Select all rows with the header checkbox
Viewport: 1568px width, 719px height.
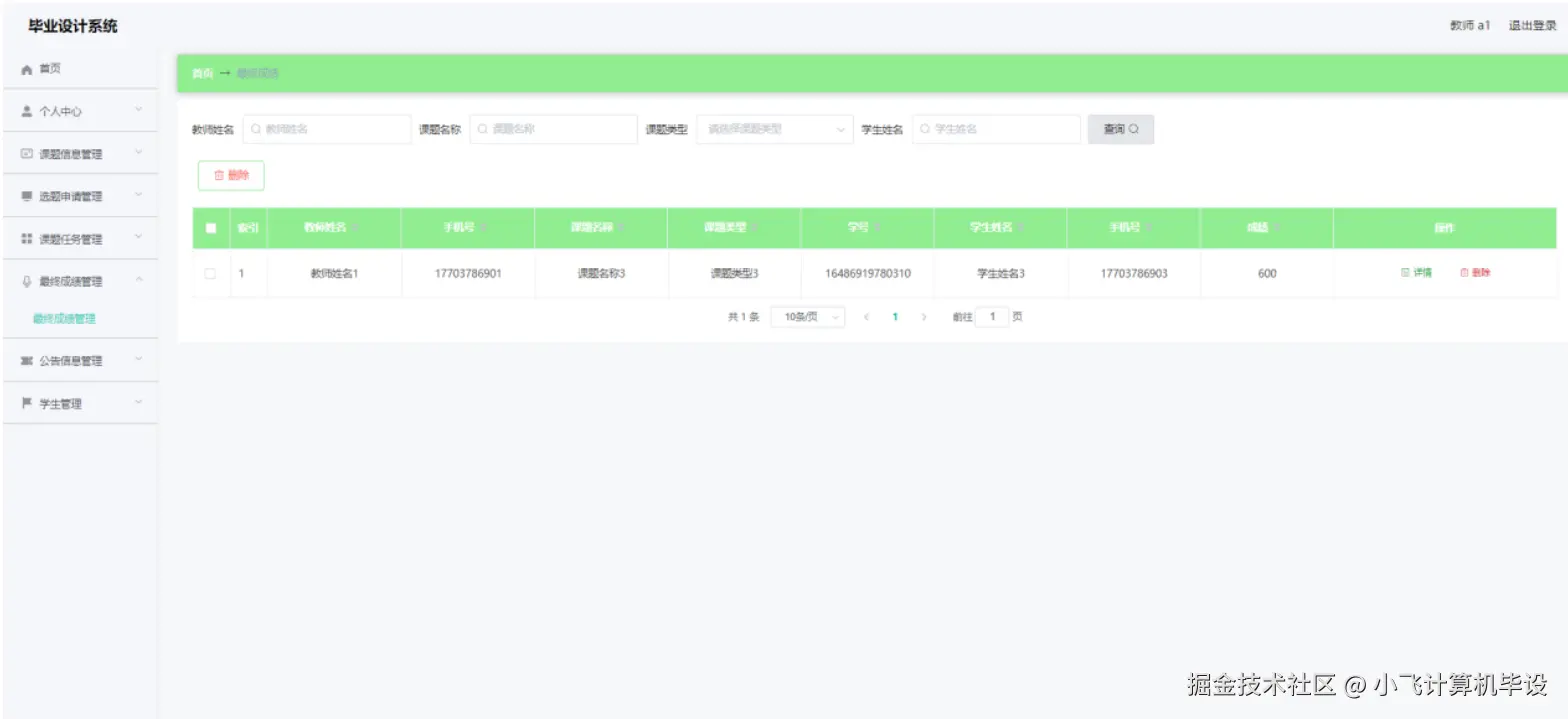coord(211,228)
